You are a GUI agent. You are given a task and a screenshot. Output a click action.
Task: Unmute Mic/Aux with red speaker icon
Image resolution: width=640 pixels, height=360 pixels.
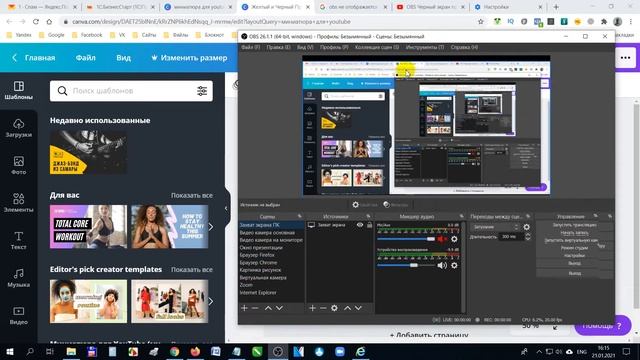pos(442,239)
